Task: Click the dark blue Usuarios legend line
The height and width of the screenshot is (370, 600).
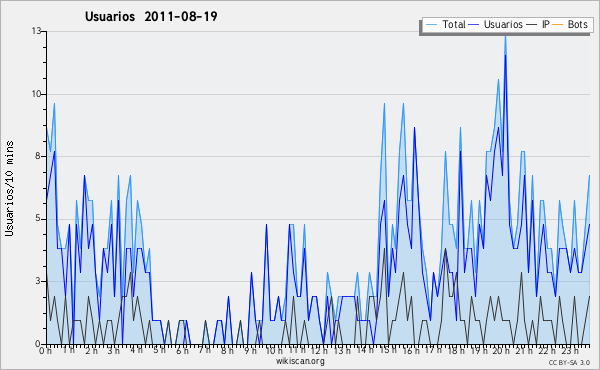Action: click(474, 25)
